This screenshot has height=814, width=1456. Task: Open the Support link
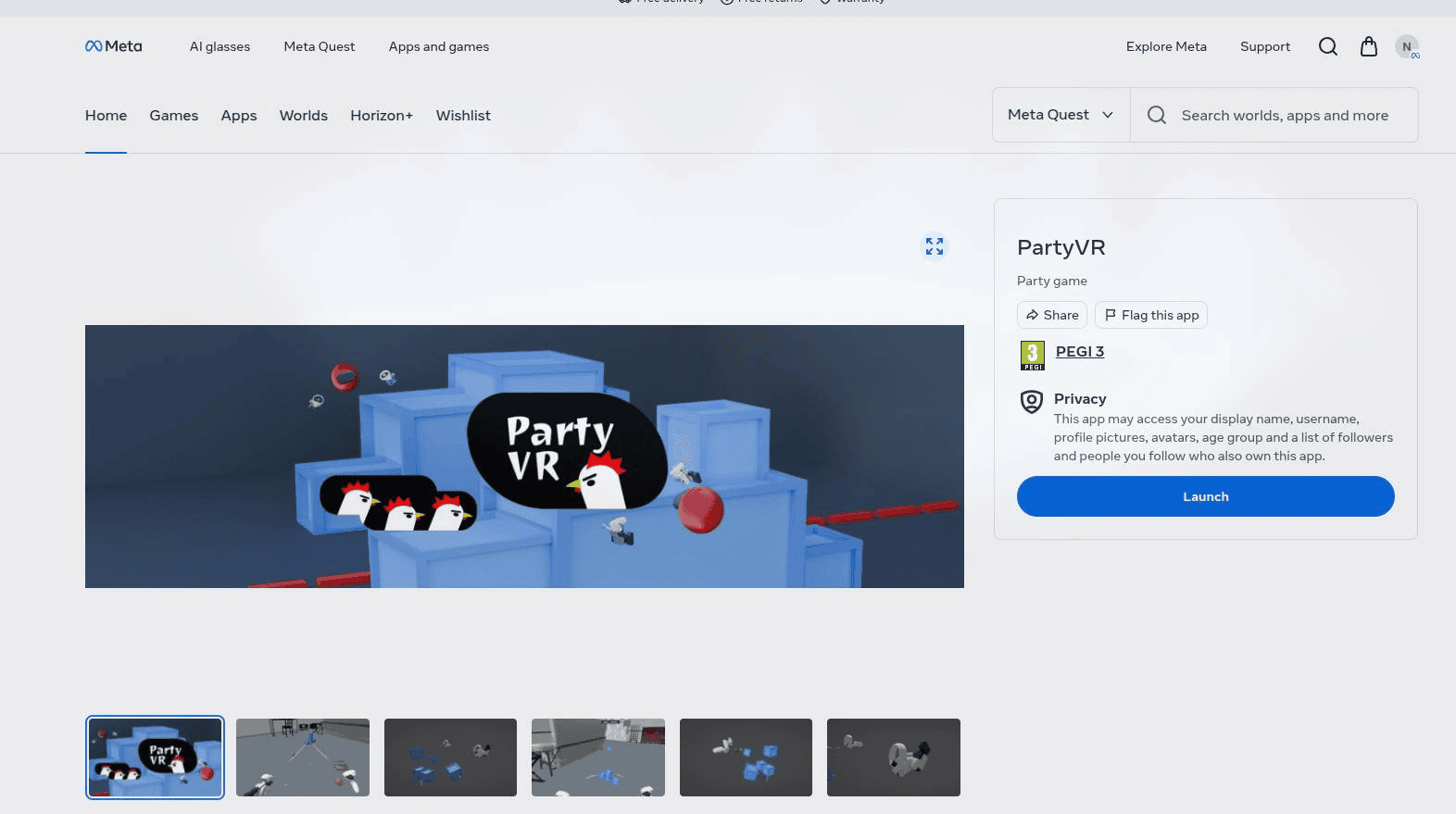point(1265,46)
